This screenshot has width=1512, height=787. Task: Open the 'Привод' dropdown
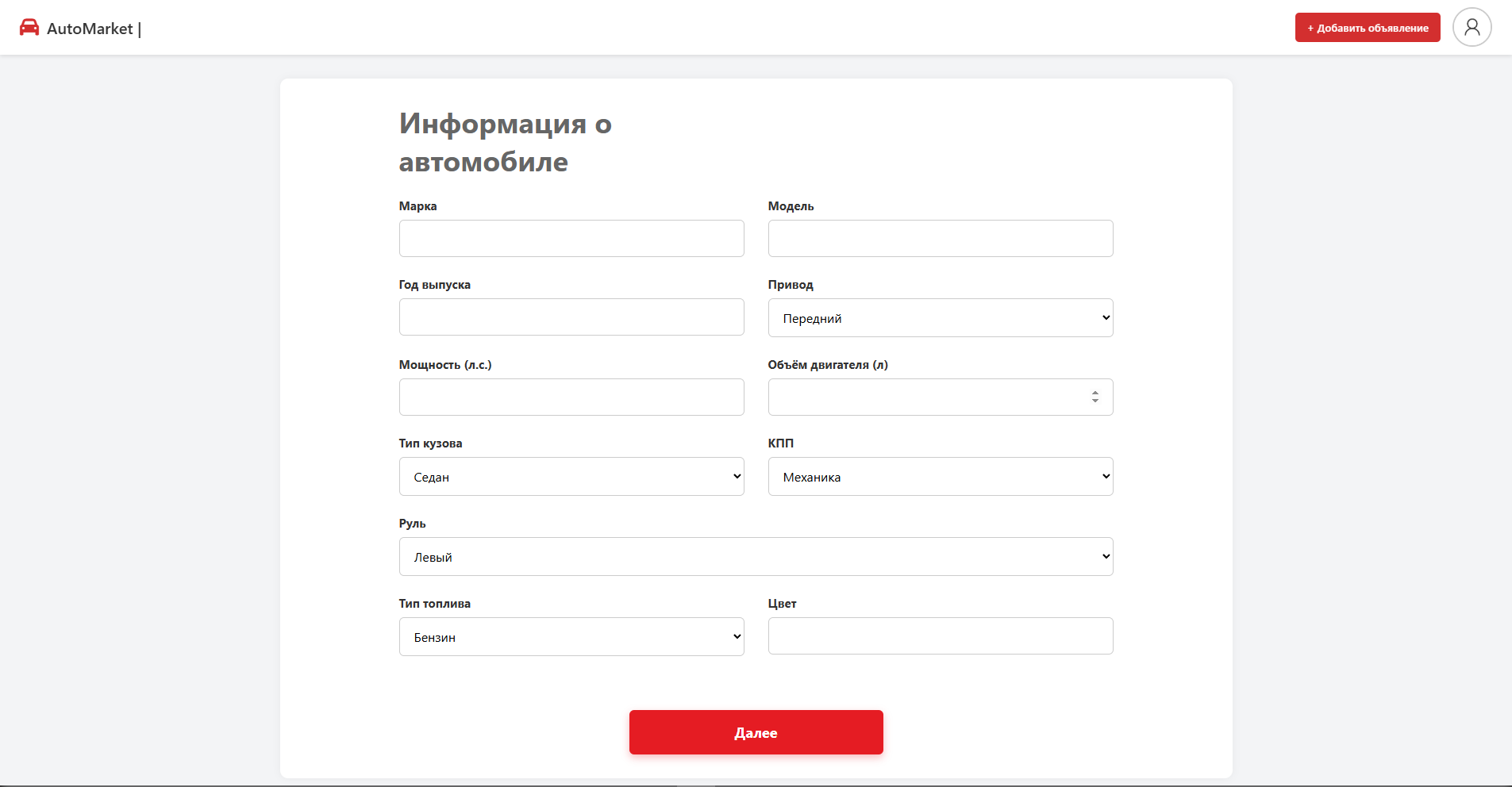940,318
